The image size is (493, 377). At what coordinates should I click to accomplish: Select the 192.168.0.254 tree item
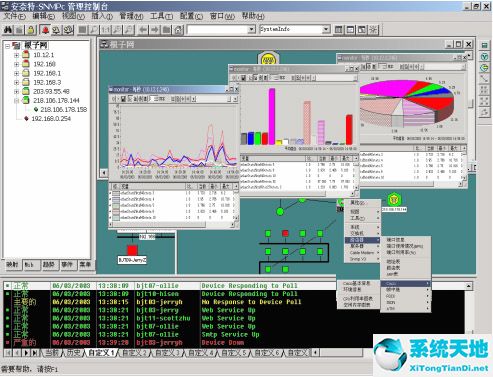point(51,119)
